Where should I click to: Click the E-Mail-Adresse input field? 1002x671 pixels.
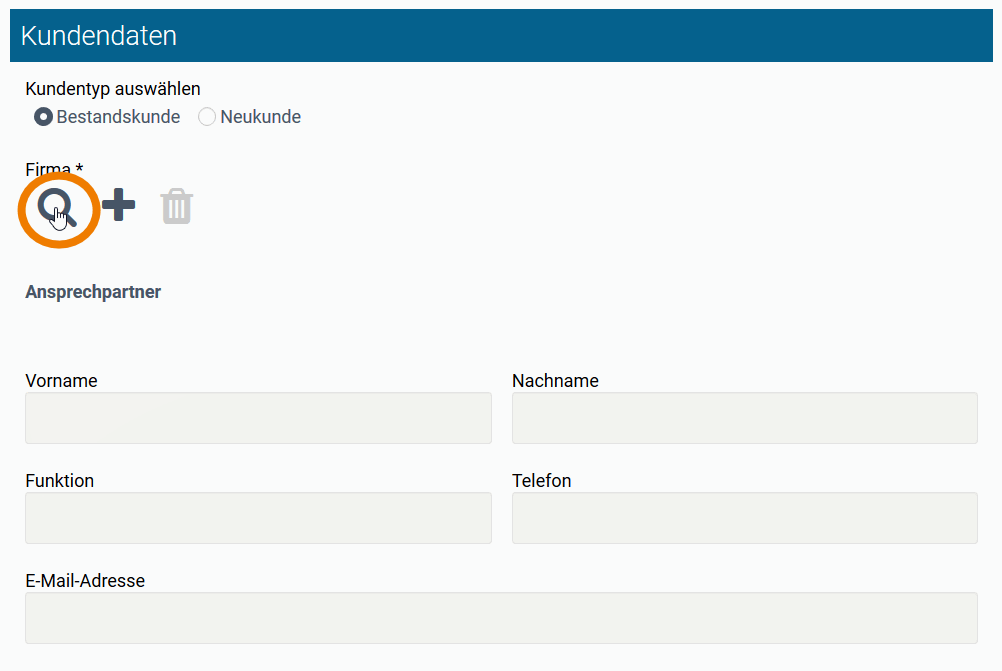[x=501, y=618]
